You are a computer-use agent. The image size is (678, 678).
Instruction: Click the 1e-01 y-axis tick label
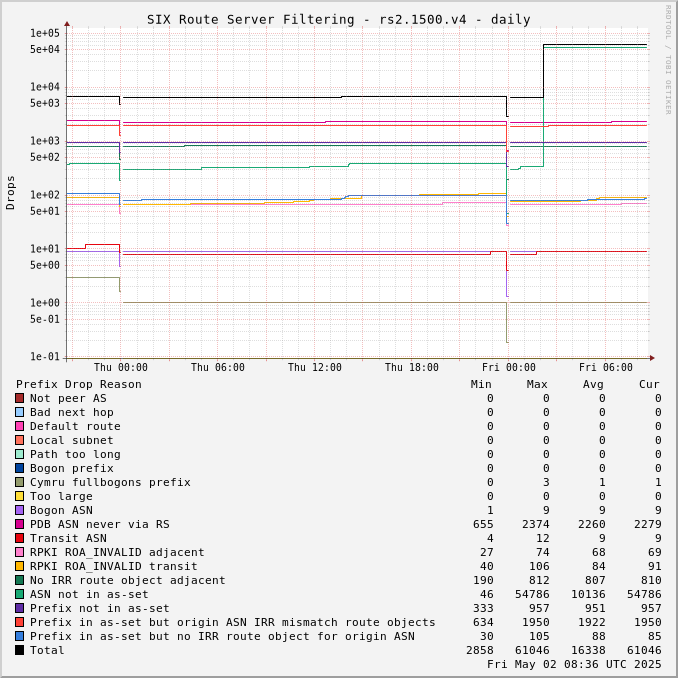tap(45, 357)
